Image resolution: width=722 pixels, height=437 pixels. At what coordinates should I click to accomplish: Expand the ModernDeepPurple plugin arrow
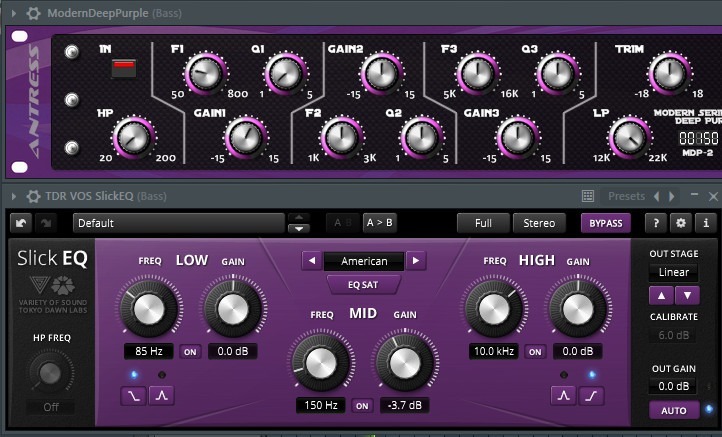14,13
